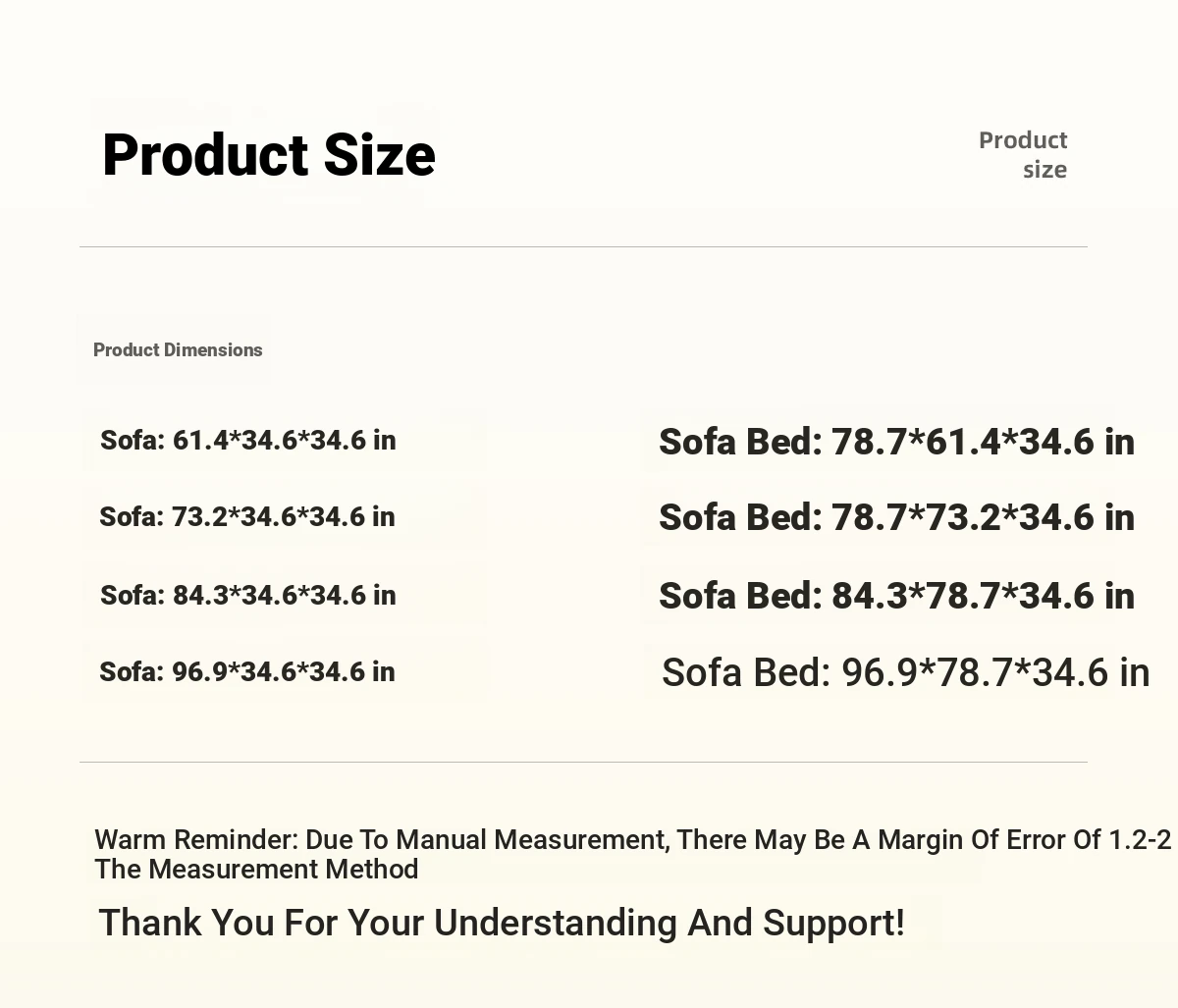Select Sofa Bed: 84.3*78.7*34.6 in
The image size is (1178, 1008).
(x=896, y=597)
